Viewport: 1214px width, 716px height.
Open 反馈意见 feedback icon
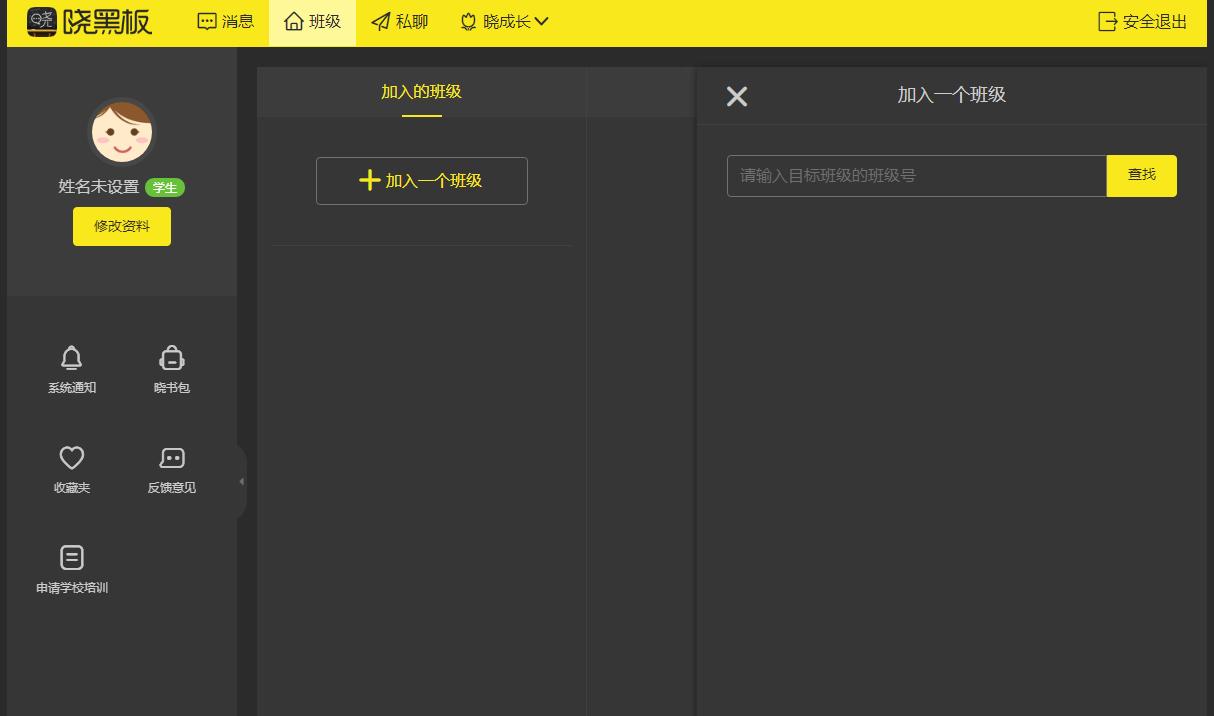[x=172, y=458]
